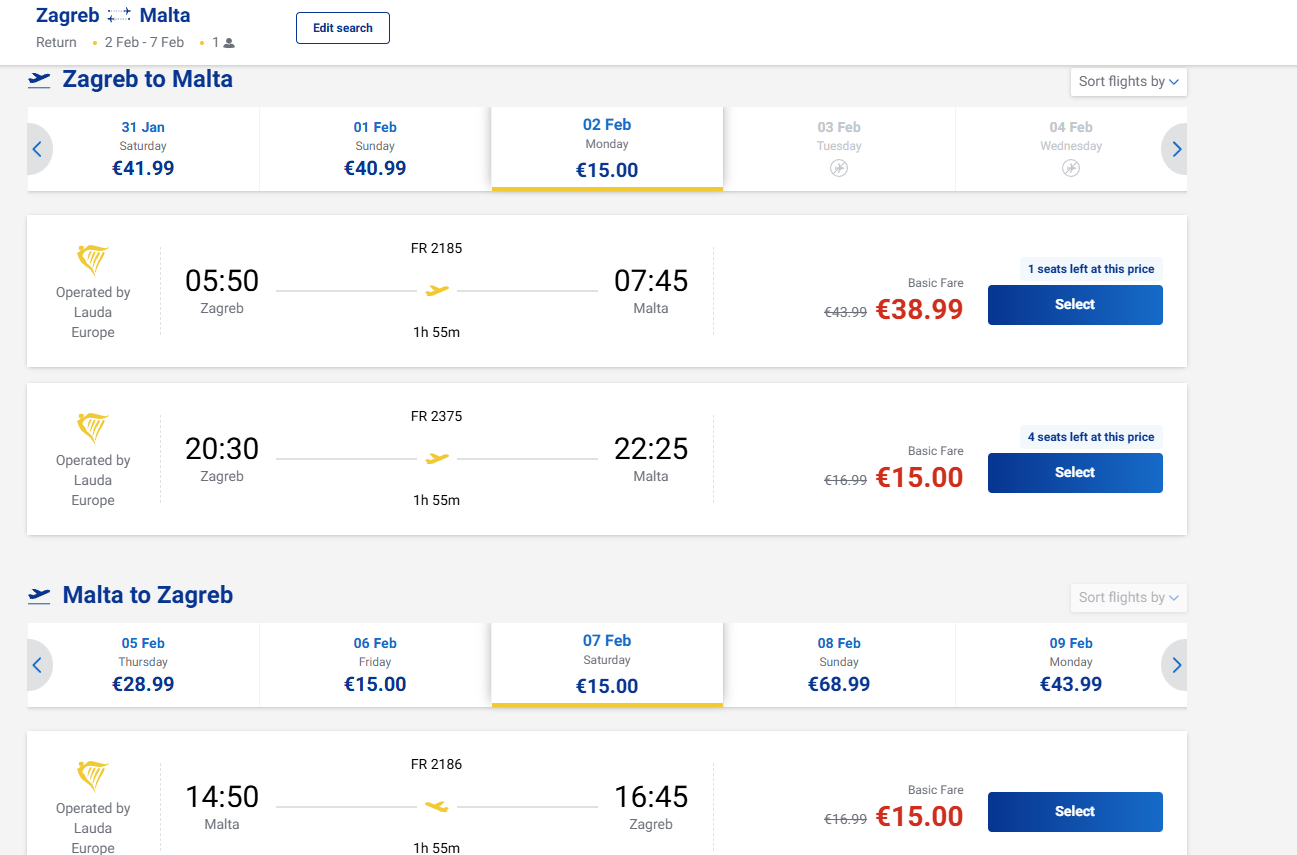The height and width of the screenshot is (855, 1297).
Task: Open Sort flights by dropdown for outbound
Action: (x=1128, y=82)
